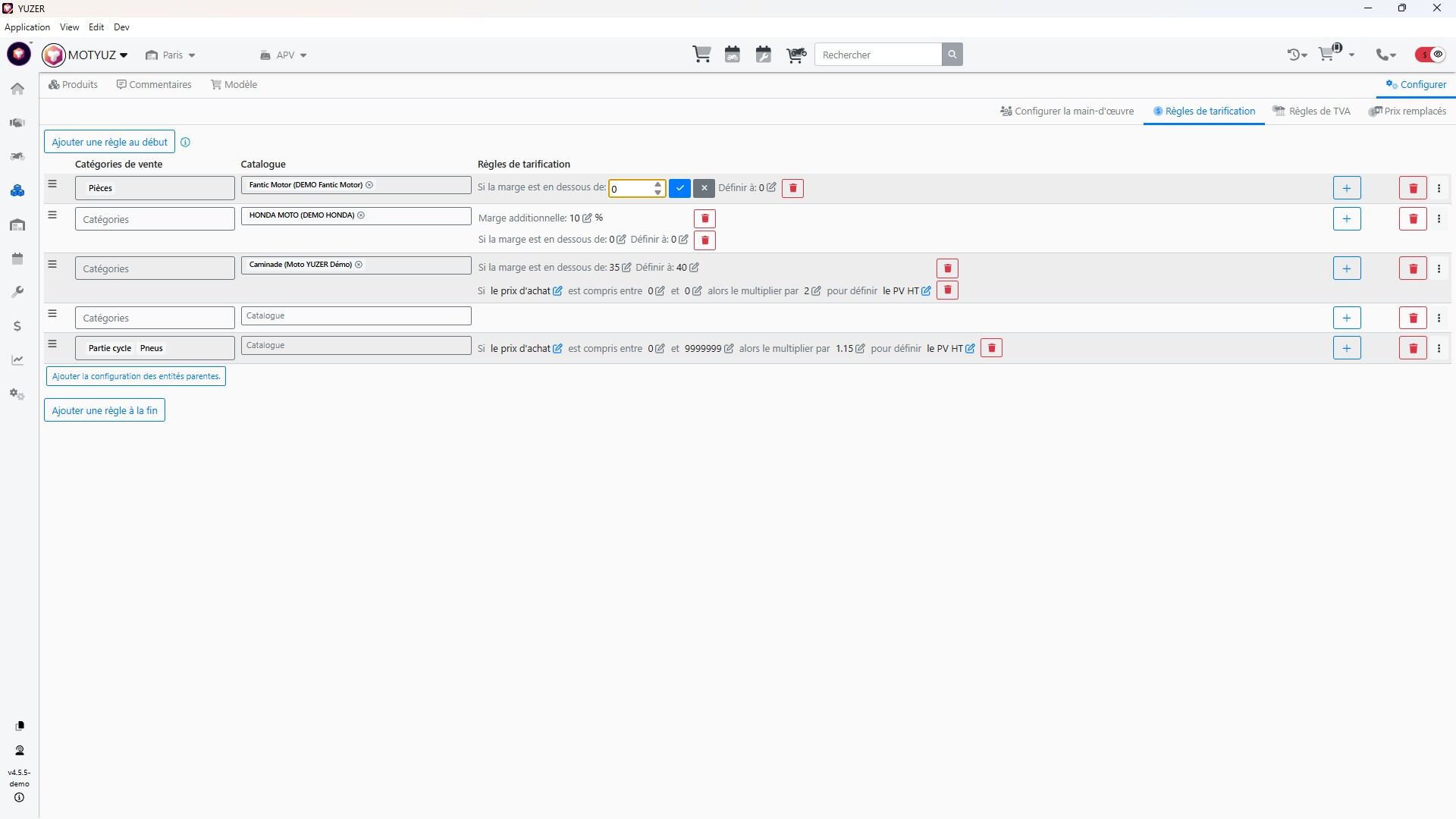Cancel margin edit with the X button
Image resolution: width=1456 pixels, height=819 pixels.
tap(704, 188)
